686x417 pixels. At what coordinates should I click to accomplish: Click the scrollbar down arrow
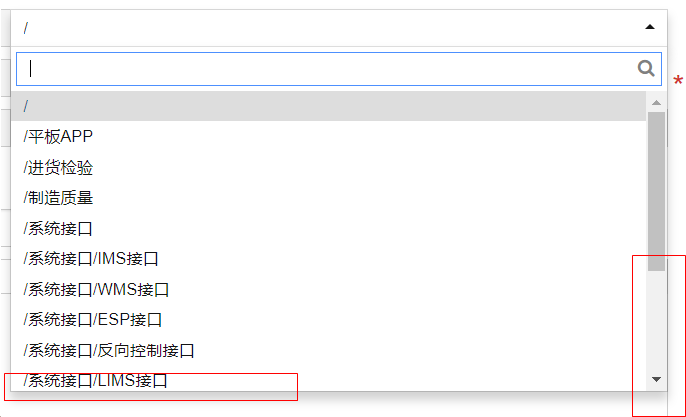tap(656, 379)
